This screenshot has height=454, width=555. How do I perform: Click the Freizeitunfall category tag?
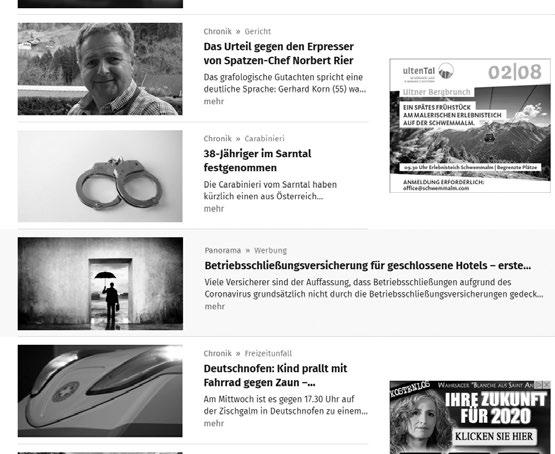(268, 354)
